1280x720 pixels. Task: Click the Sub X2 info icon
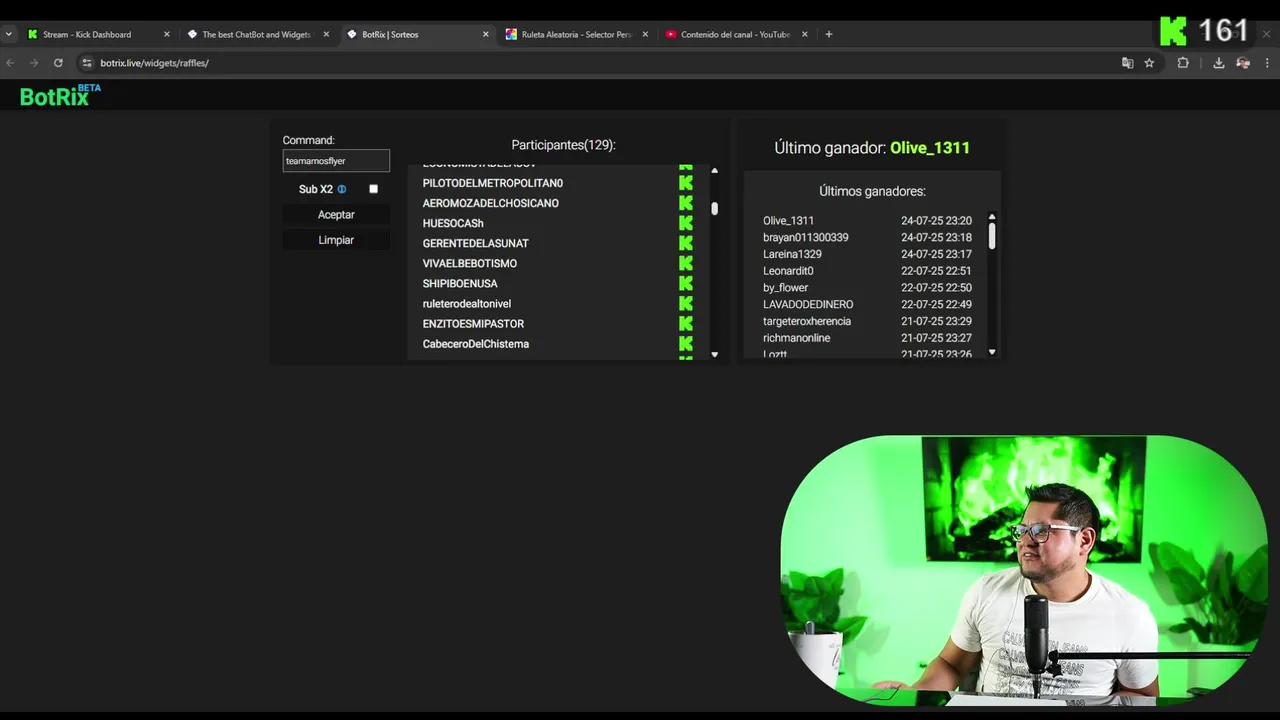pyautogui.click(x=342, y=189)
